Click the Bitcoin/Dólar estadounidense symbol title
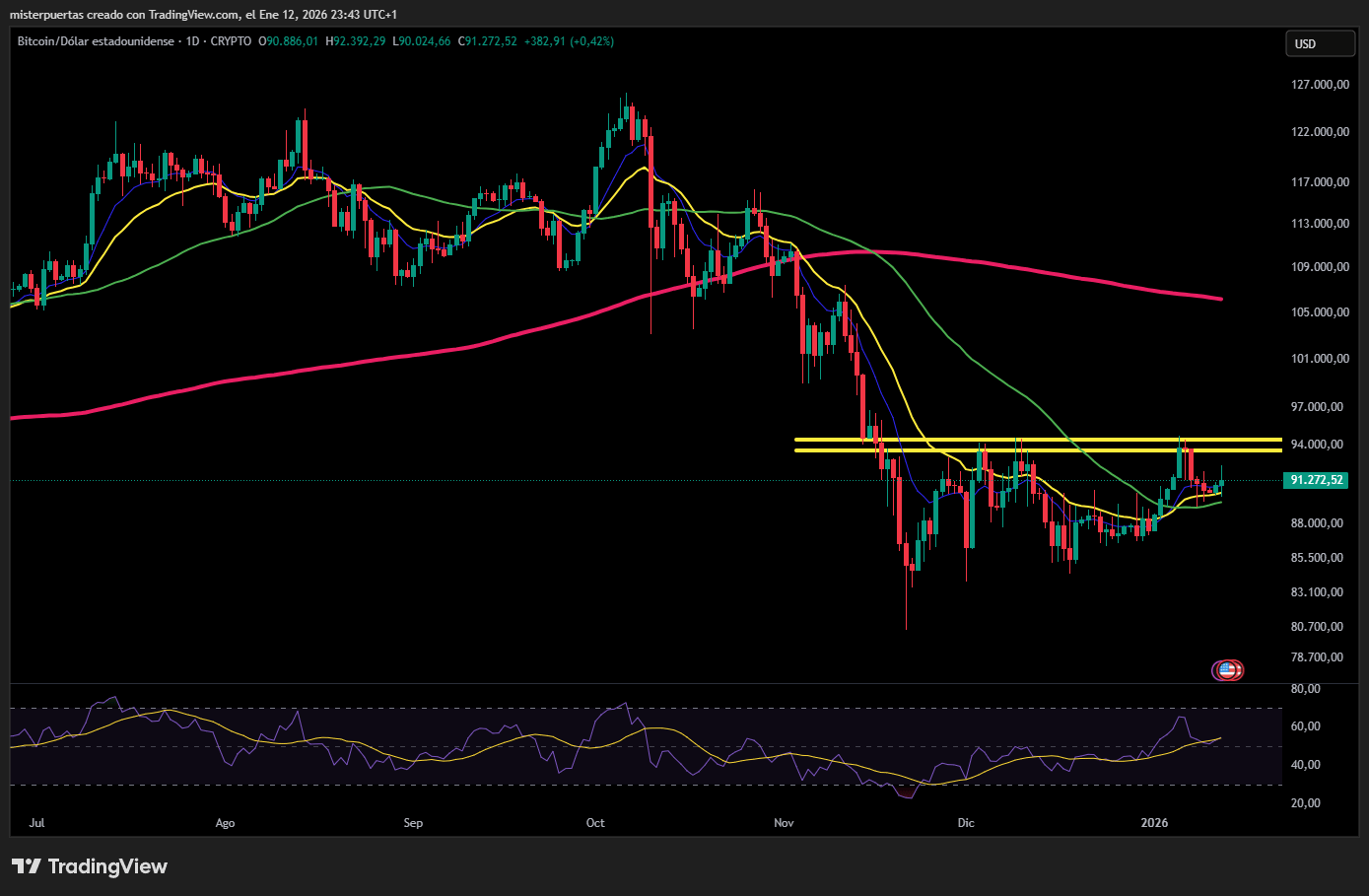Image resolution: width=1369 pixels, height=896 pixels. pyautogui.click(x=96, y=41)
